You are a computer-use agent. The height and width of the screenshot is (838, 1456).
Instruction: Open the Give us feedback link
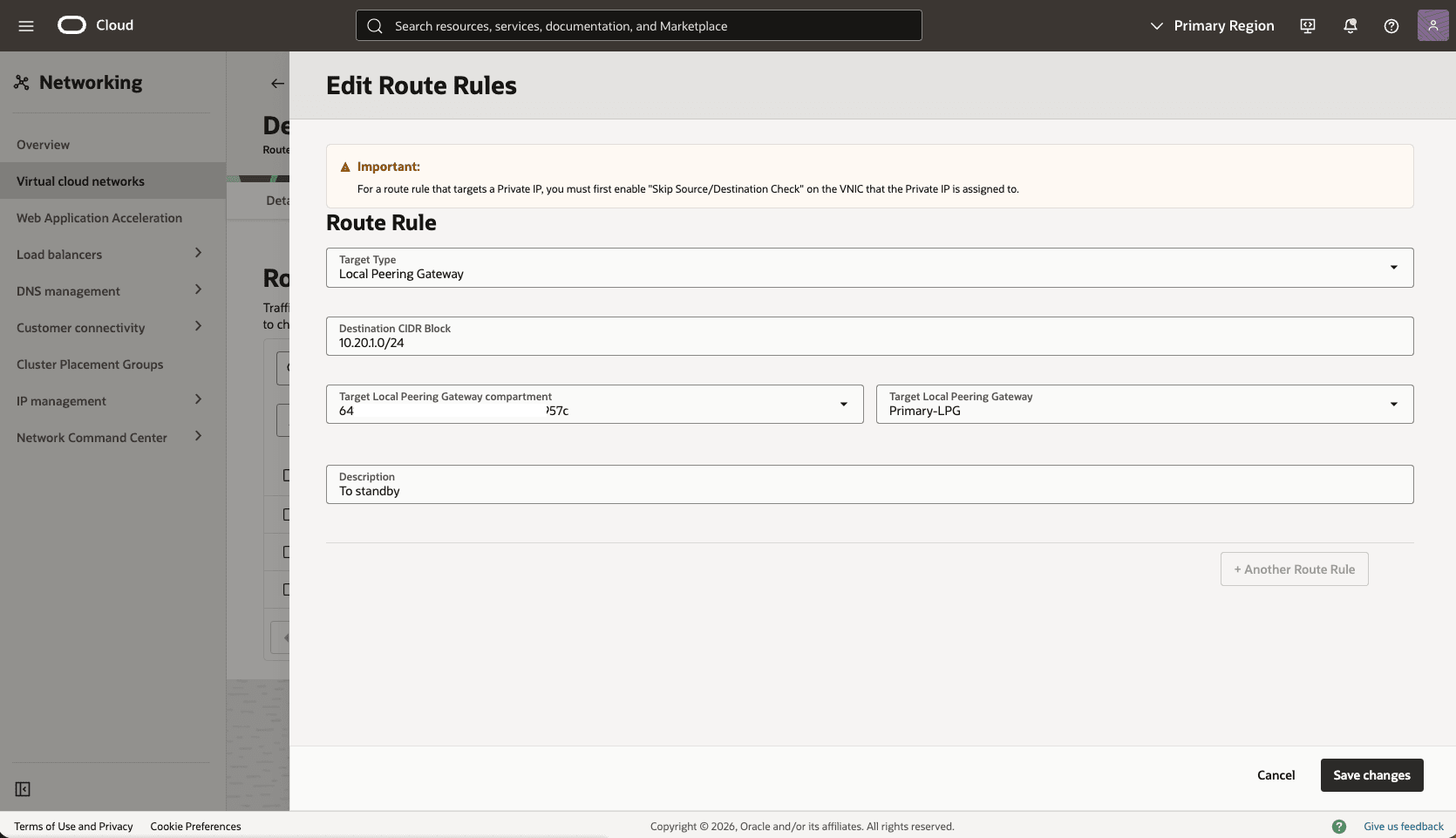tap(1402, 826)
